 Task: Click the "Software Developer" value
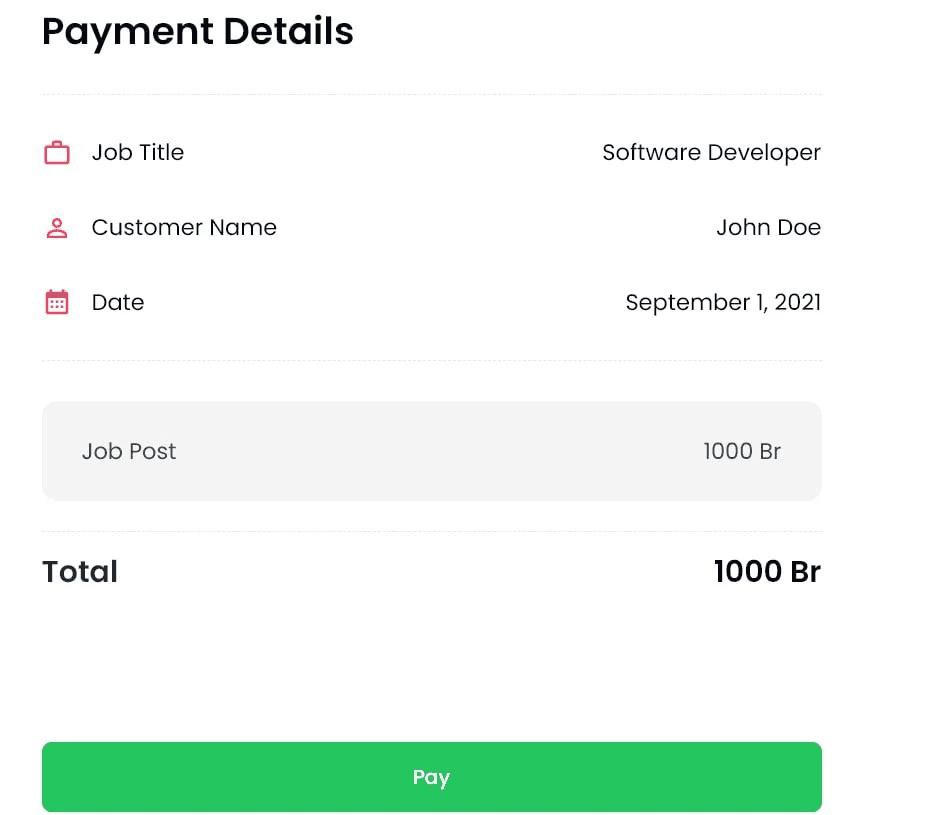712,153
